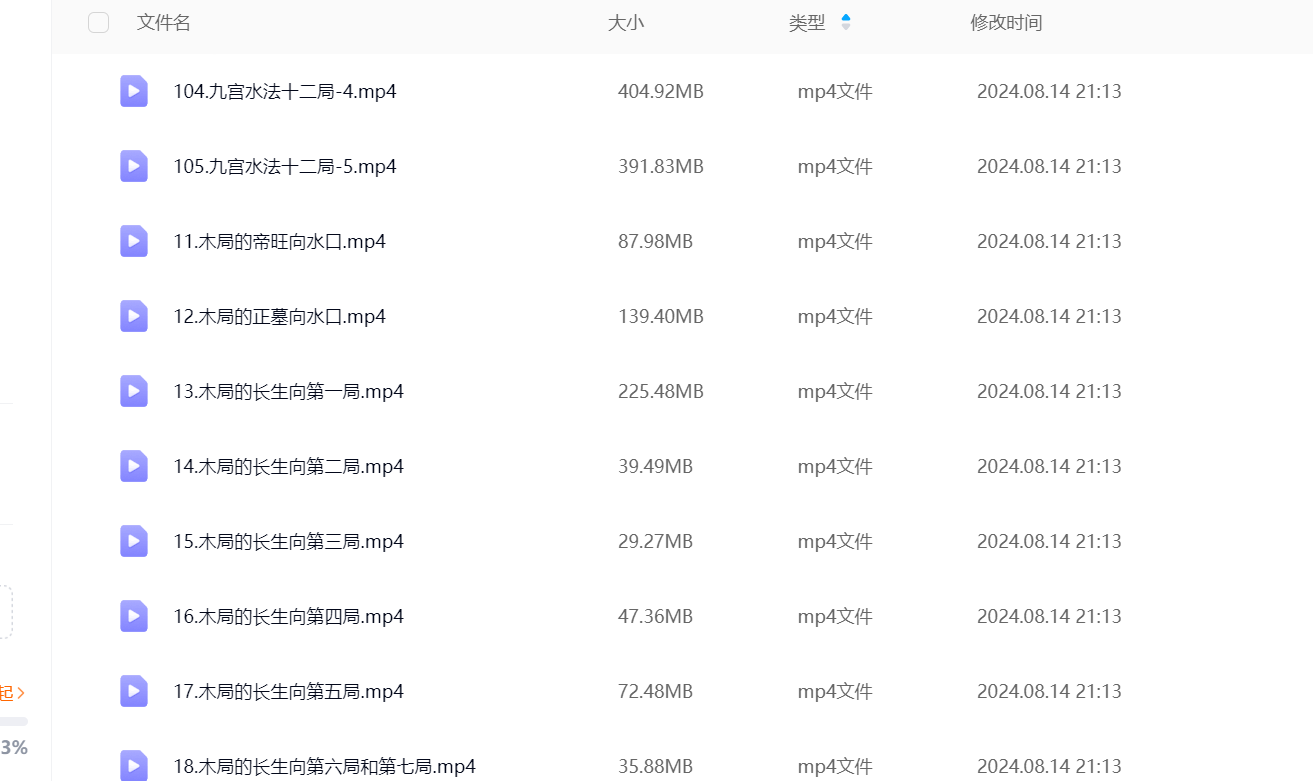Viewport: 1313px width, 781px height.
Task: Sort files by 大小 column header
Action: (x=625, y=23)
